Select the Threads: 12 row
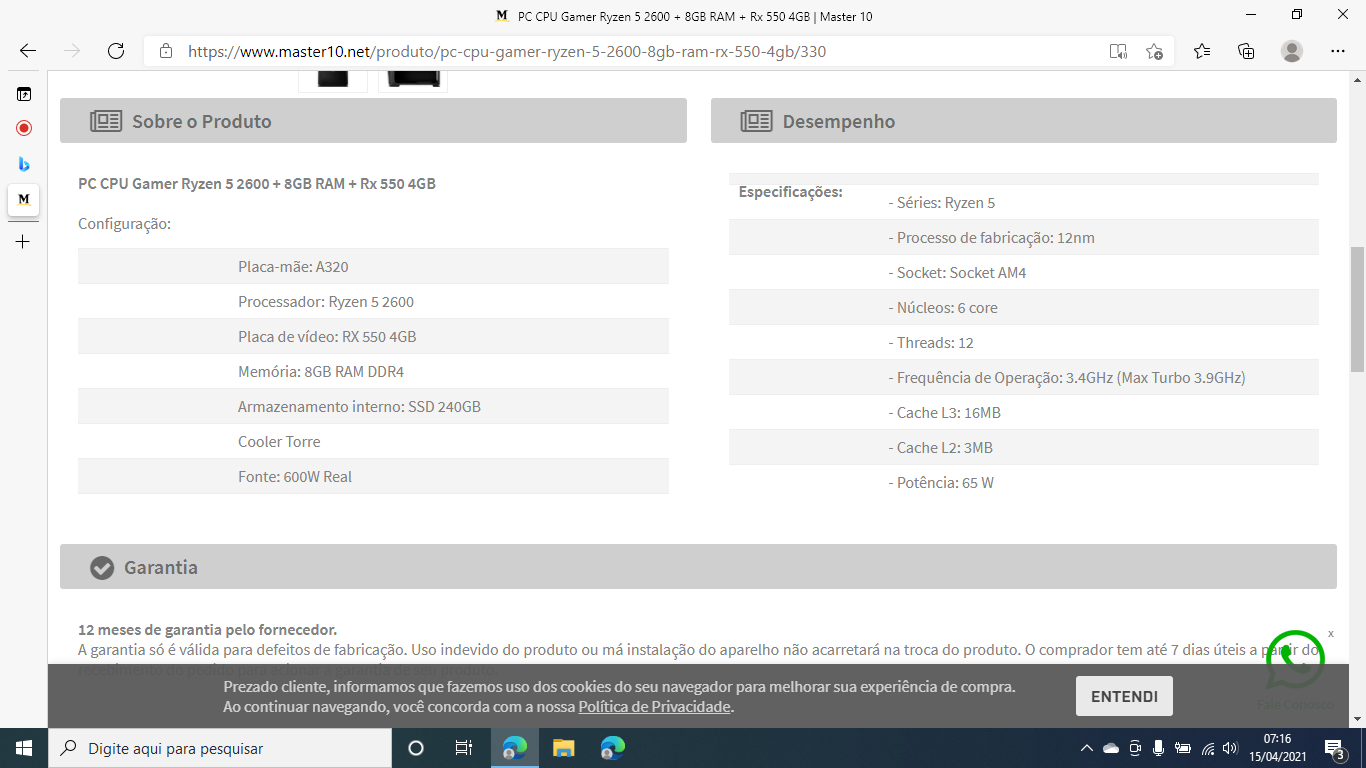Screen dimensions: 1366x768 pos(1023,342)
